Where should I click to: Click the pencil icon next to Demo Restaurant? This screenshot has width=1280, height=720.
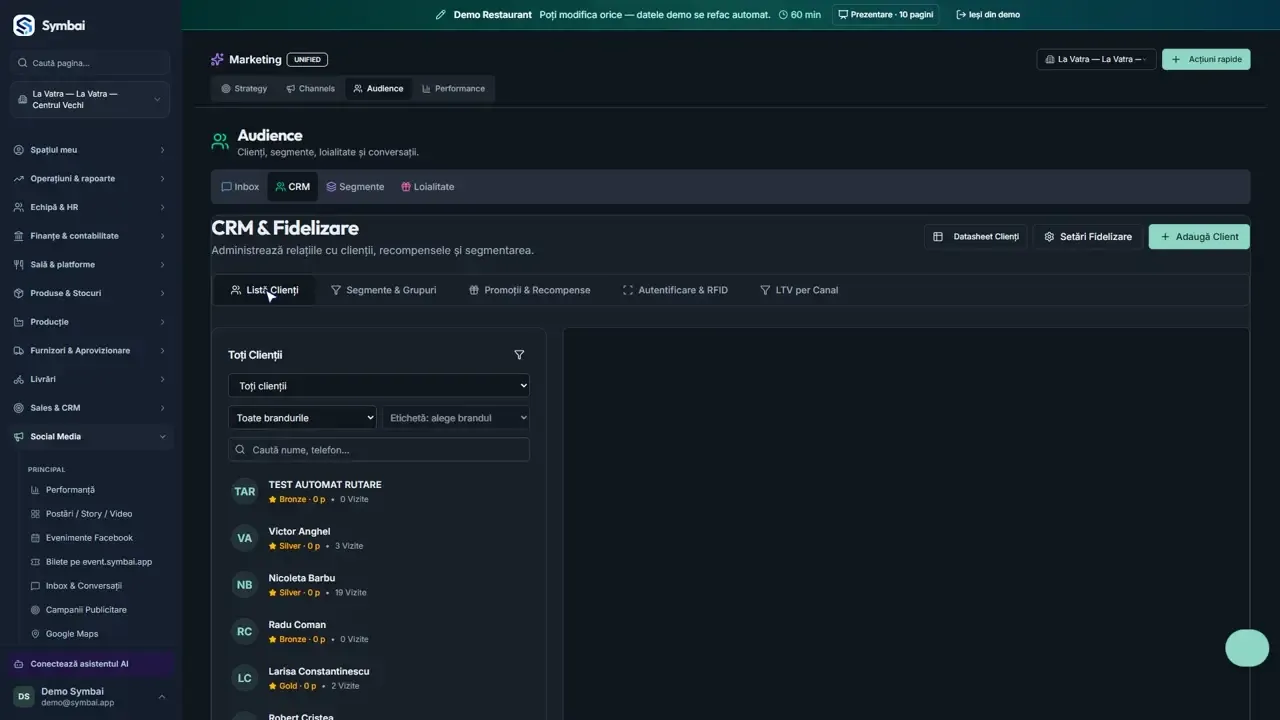(x=441, y=15)
